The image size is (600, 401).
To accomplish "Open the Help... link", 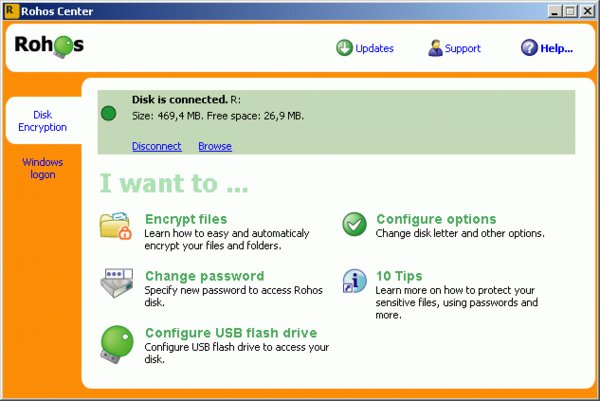I will click(x=556, y=48).
